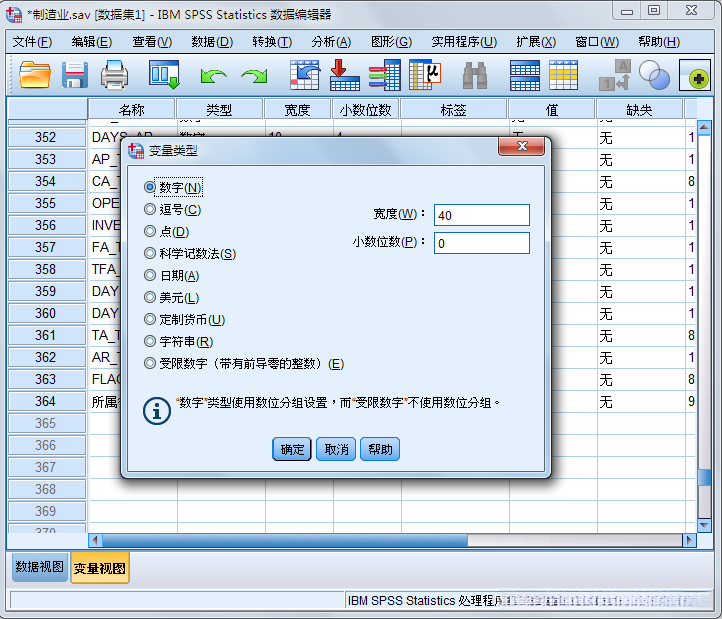Click the 名称 column header
The width and height of the screenshot is (722, 619).
tap(131, 110)
